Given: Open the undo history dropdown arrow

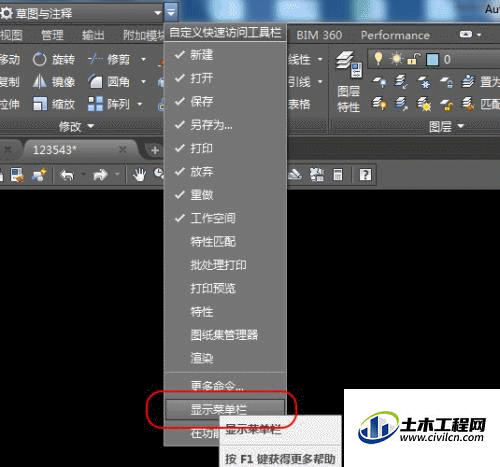Looking at the screenshot, I should point(83,174).
